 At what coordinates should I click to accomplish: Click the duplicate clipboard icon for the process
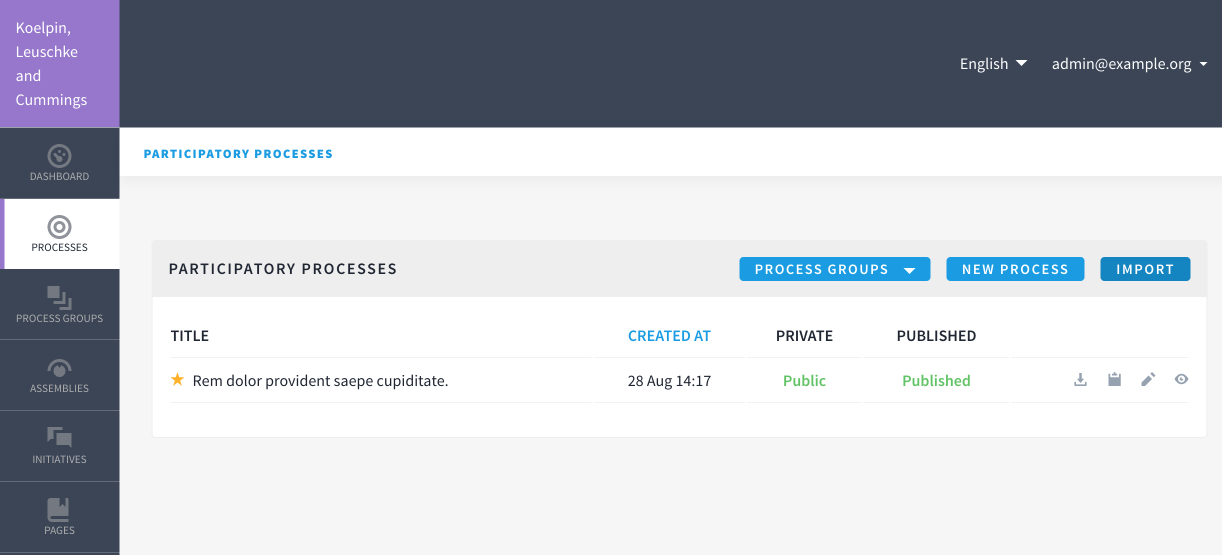[x=1114, y=380]
